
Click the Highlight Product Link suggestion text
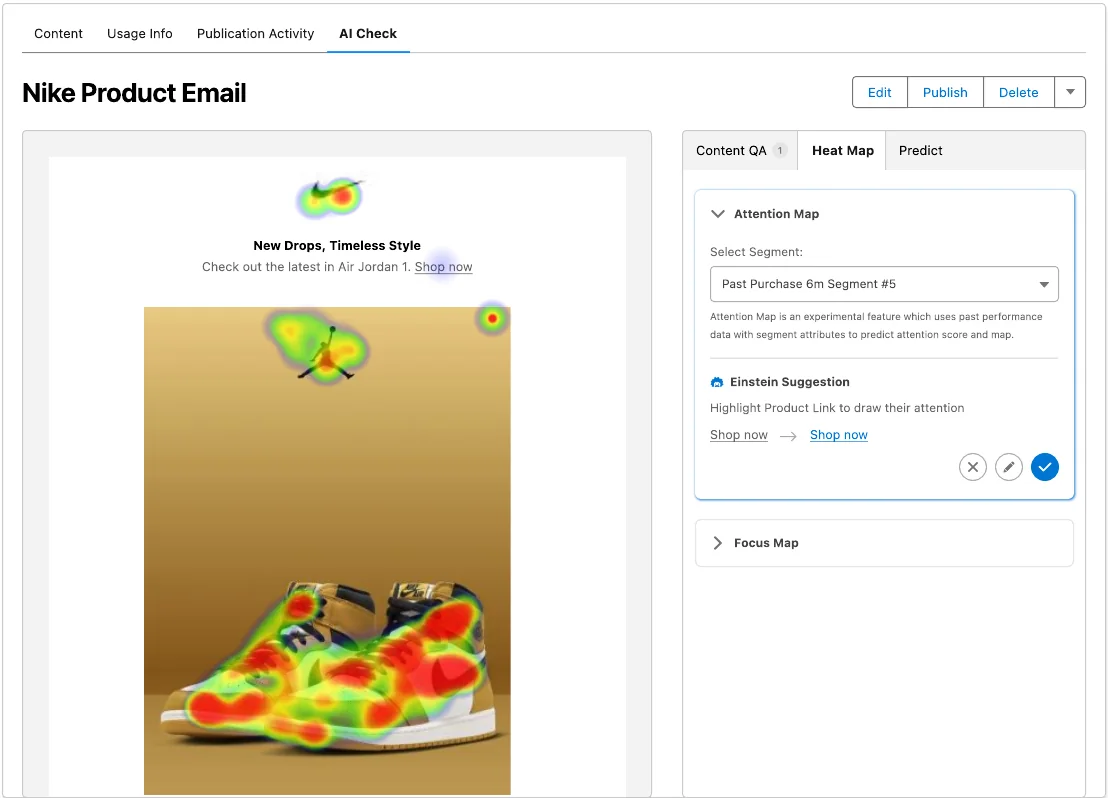[837, 409]
